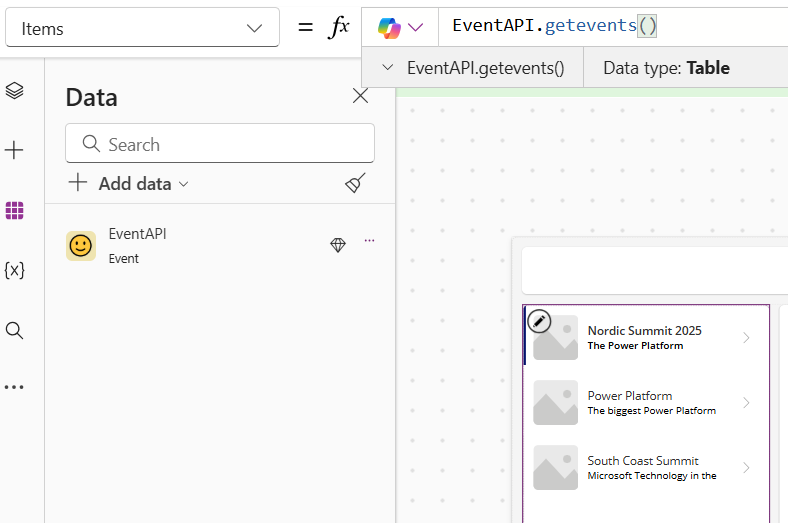This screenshot has height=523, width=788.
Task: Select the Data grid icon in sidebar
Action: click(14, 211)
